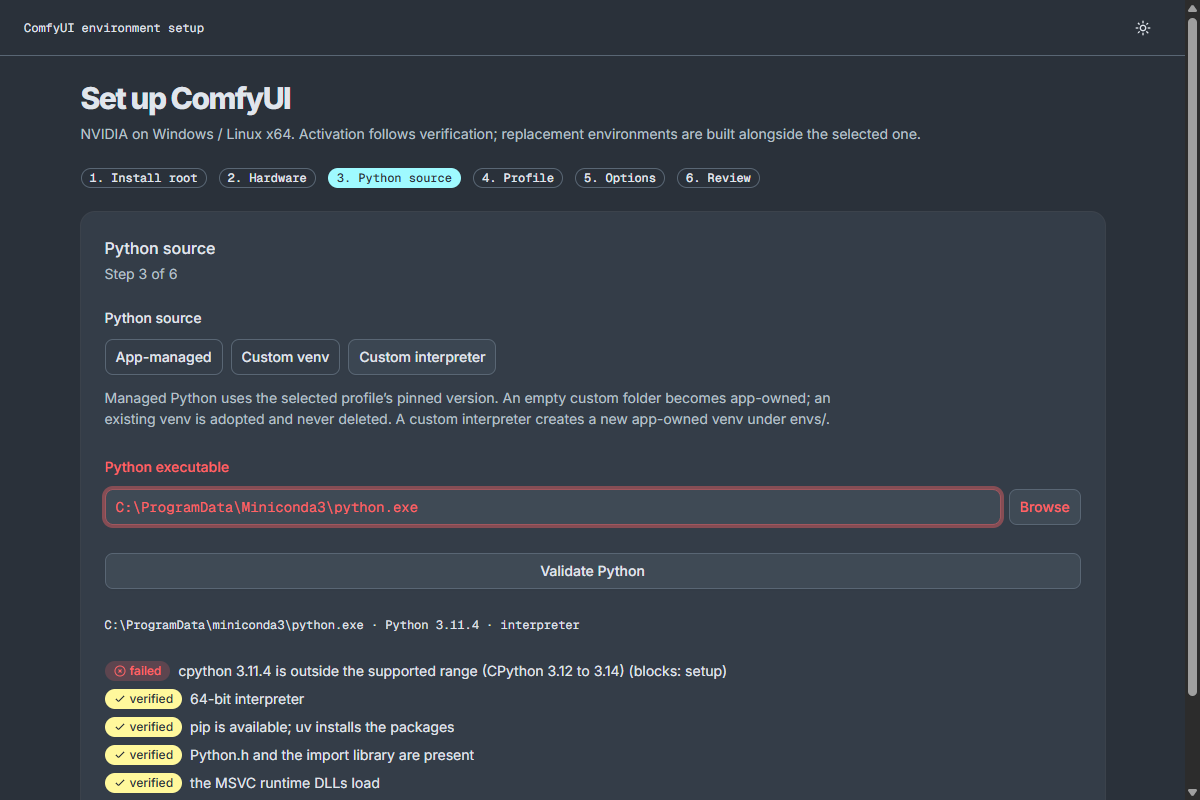Image resolution: width=1200 pixels, height=800 pixels.
Task: Click the 'Managed Python uses the selected profile's' description
Action: [x=468, y=408]
